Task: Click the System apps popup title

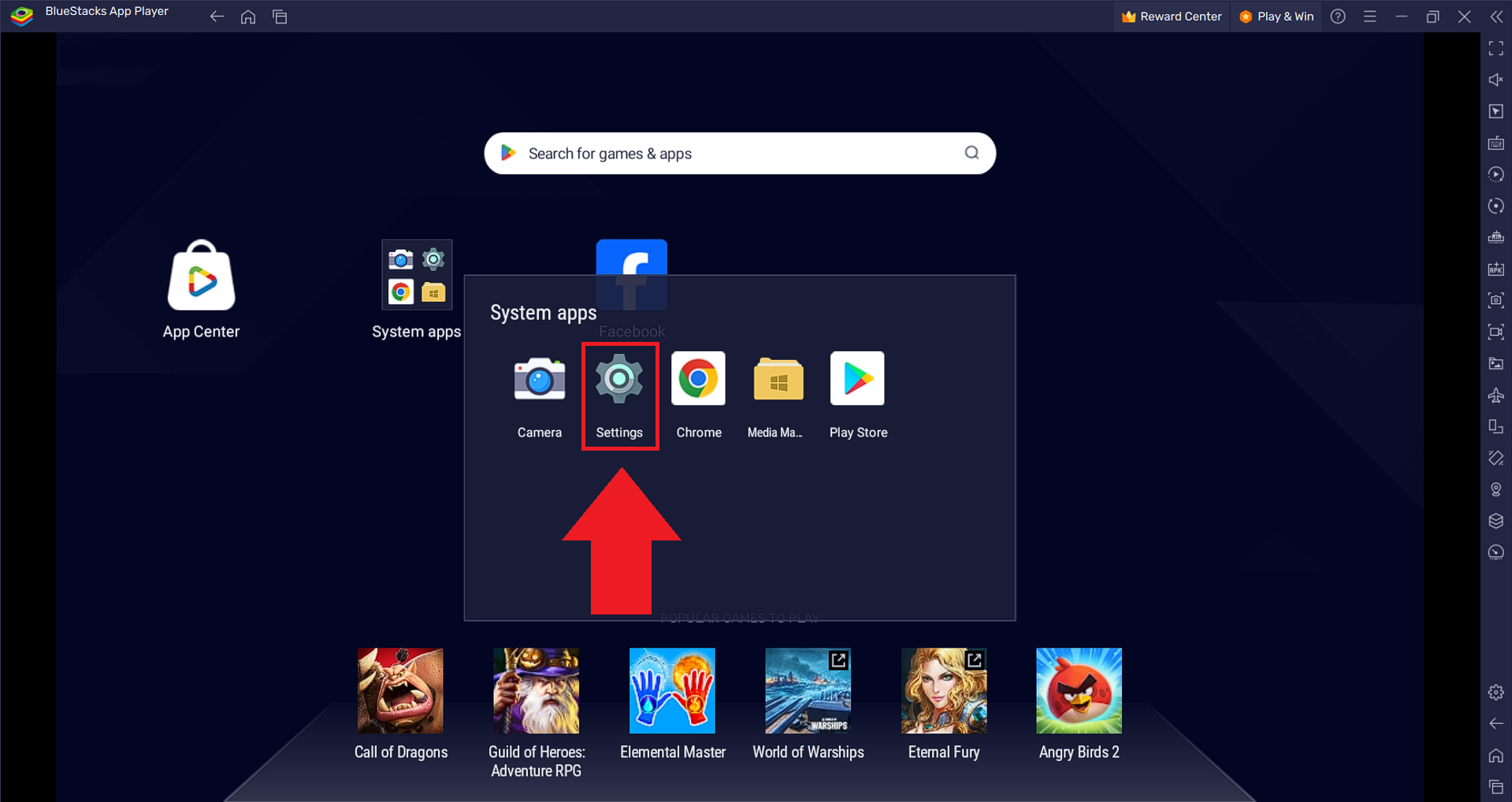Action: click(543, 313)
